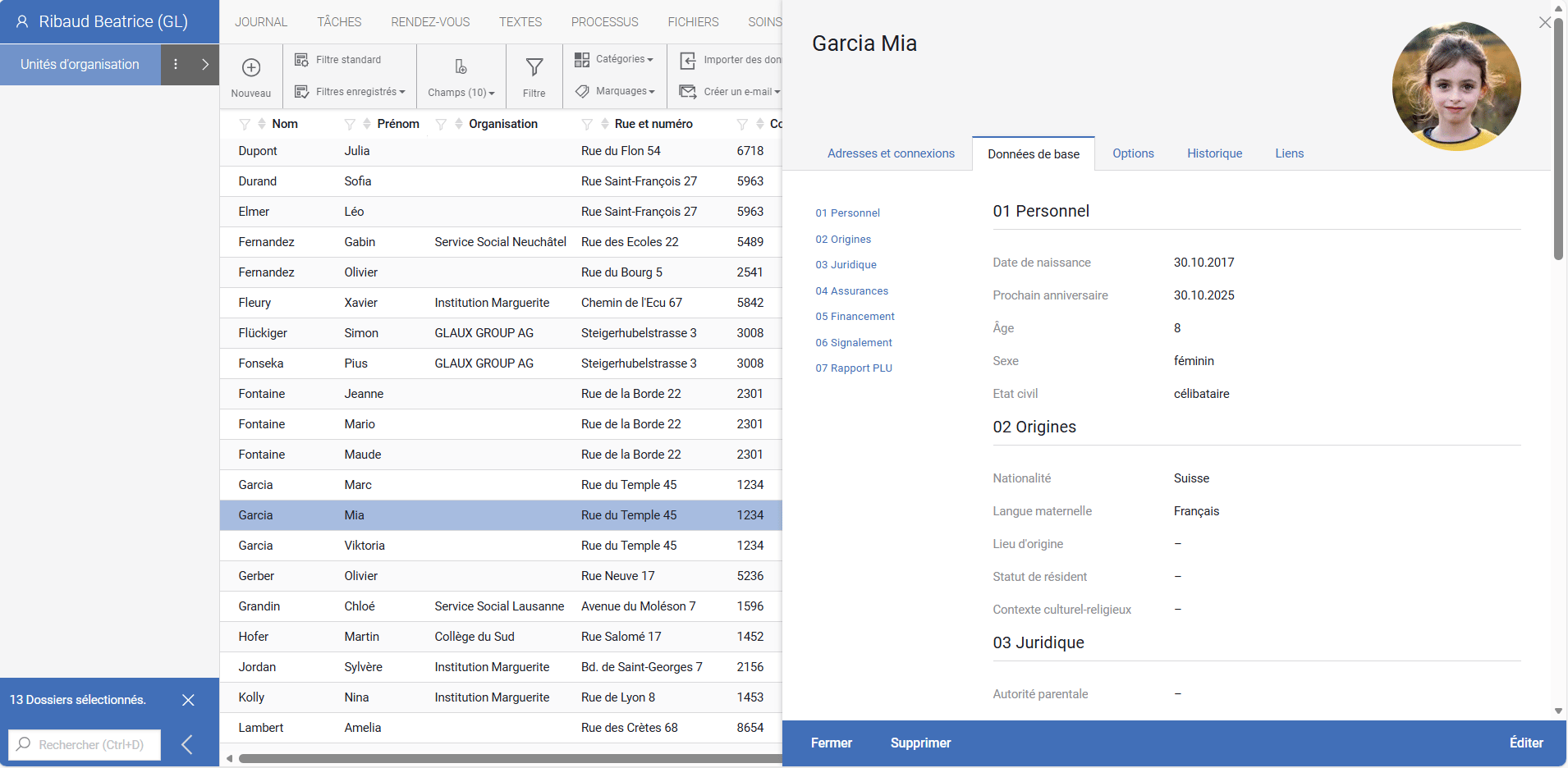Click the Marquages flag icon
1568x768 pixels.
click(584, 91)
